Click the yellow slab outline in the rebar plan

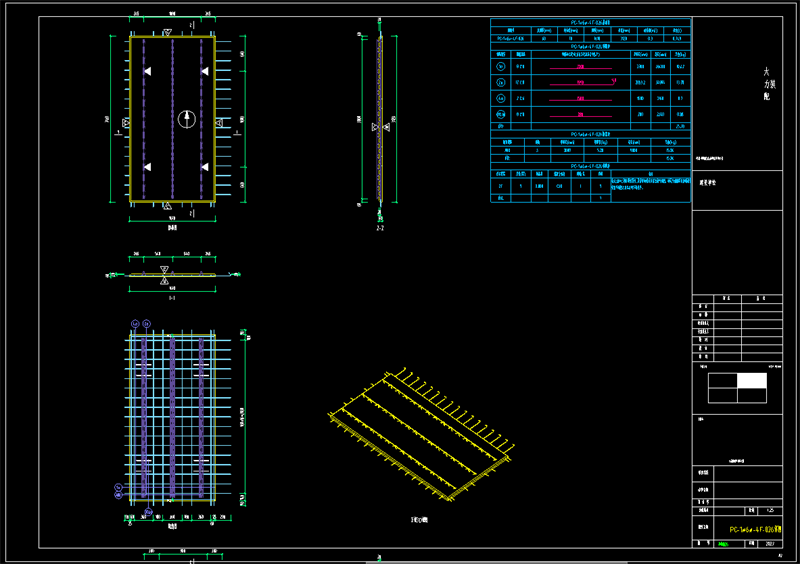[172, 418]
